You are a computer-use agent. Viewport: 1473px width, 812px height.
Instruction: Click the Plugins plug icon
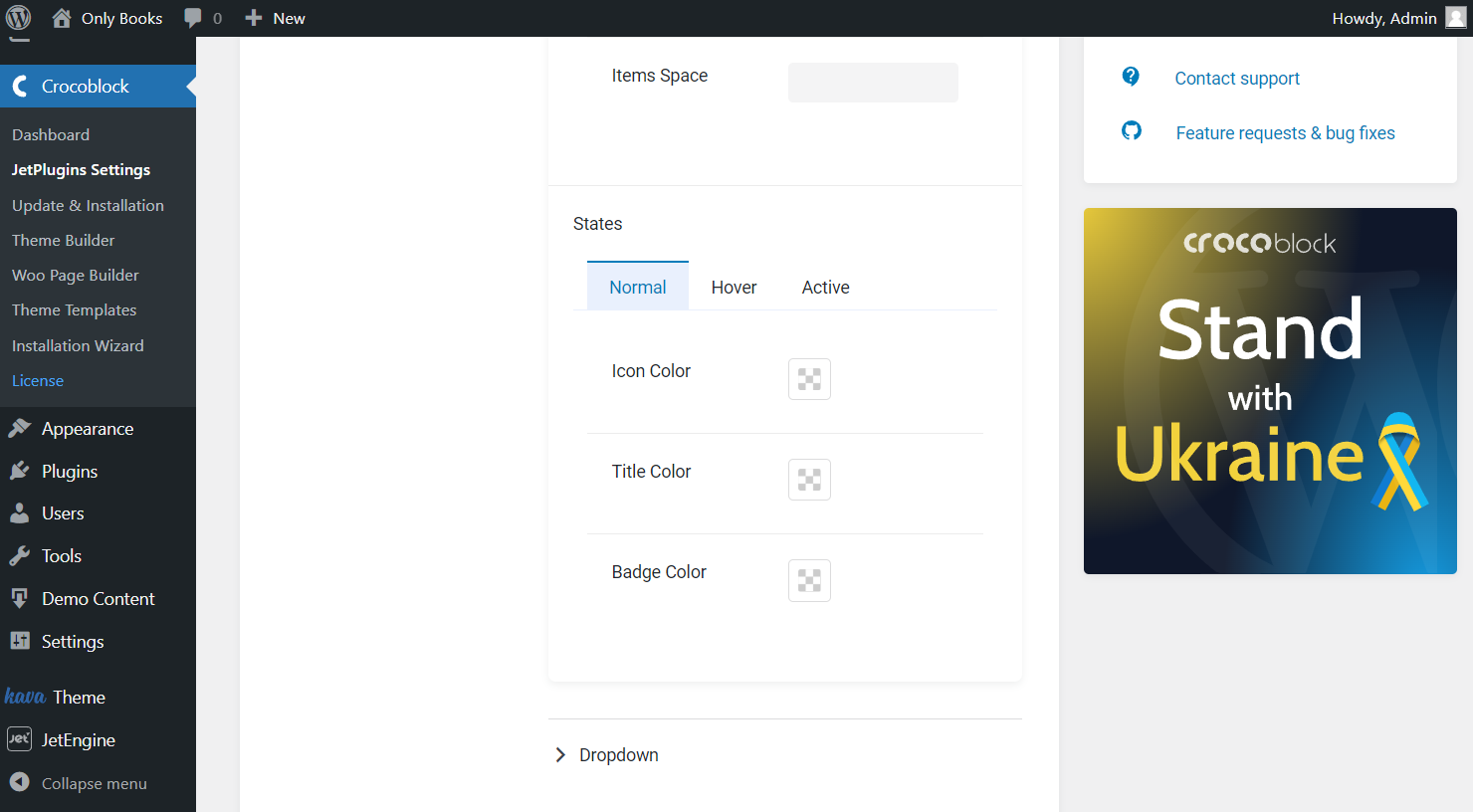point(19,471)
